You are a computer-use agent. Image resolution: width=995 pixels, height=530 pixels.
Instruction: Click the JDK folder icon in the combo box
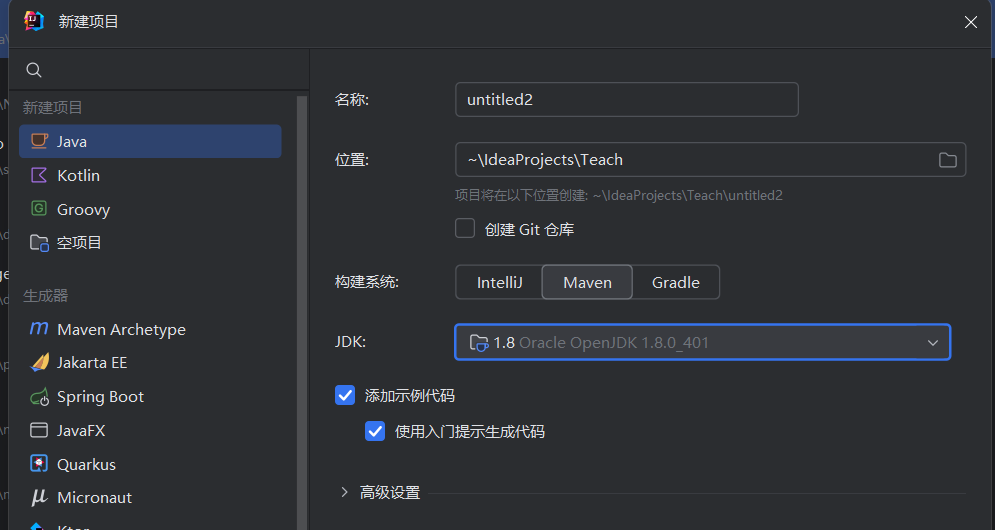click(478, 343)
